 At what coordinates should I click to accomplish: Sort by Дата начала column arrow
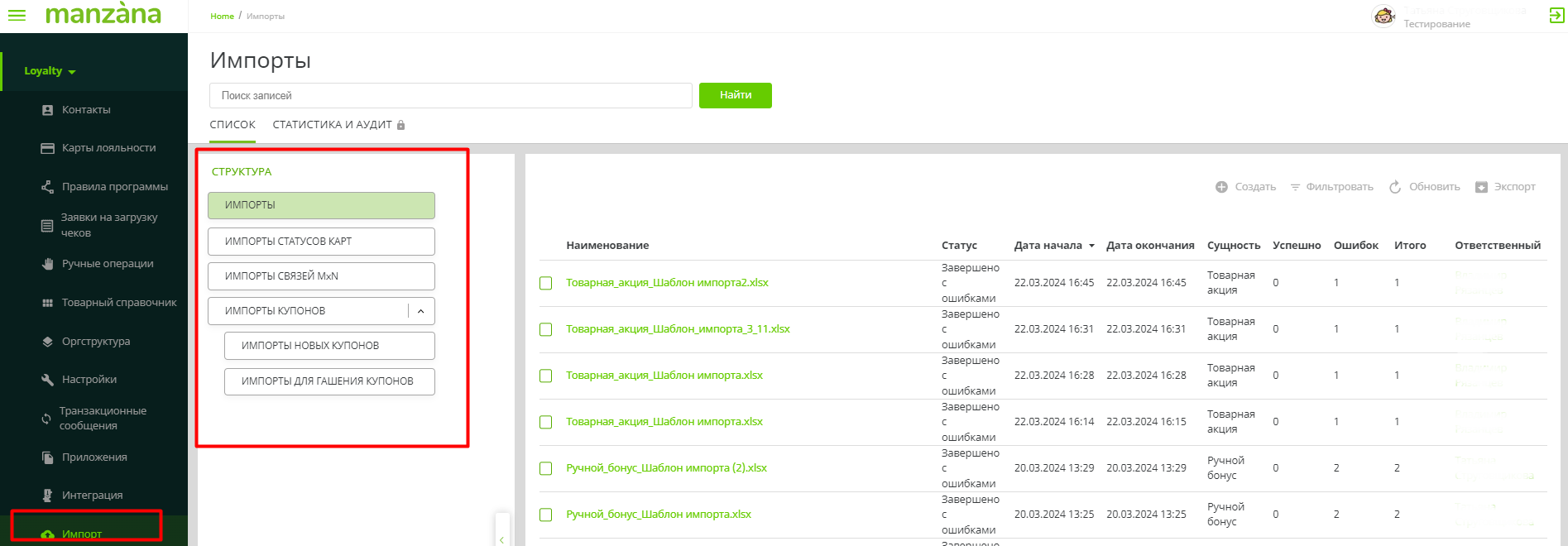[x=1091, y=246]
